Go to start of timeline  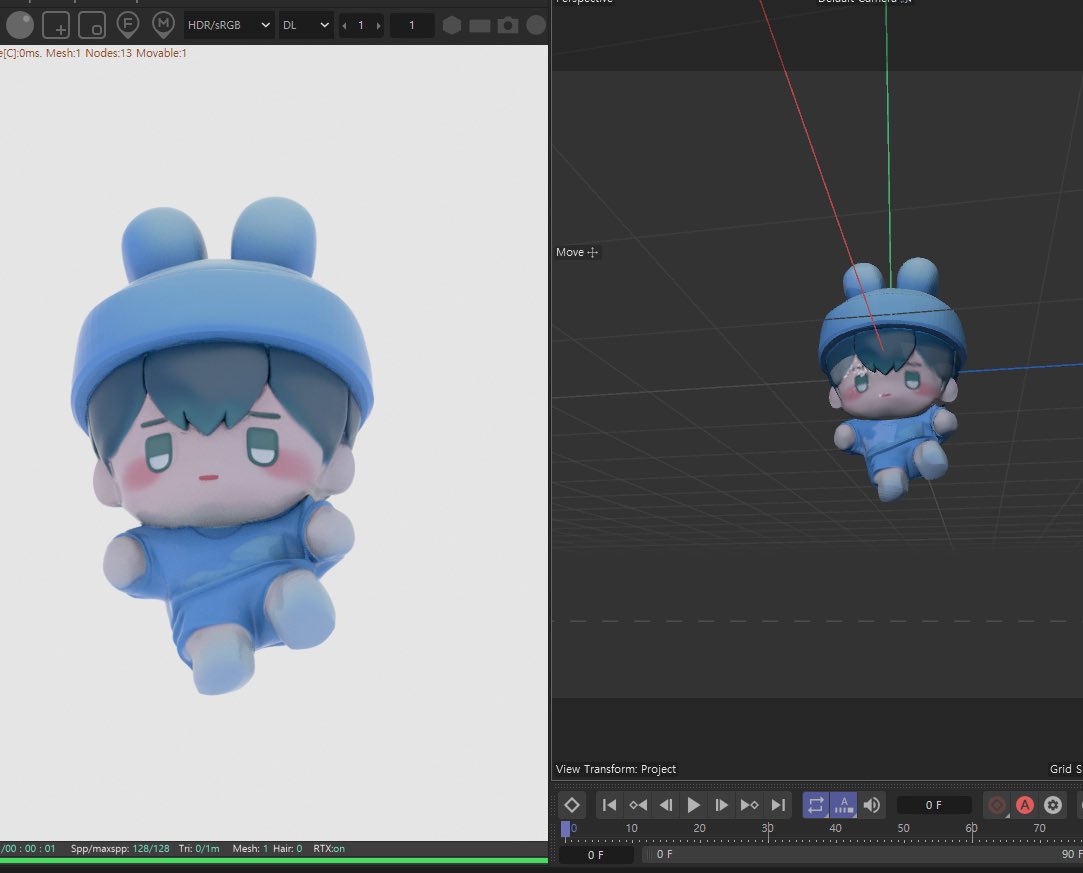point(609,805)
